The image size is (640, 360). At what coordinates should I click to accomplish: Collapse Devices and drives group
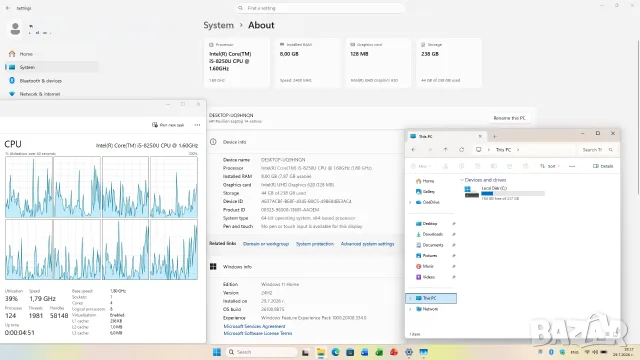click(x=462, y=180)
